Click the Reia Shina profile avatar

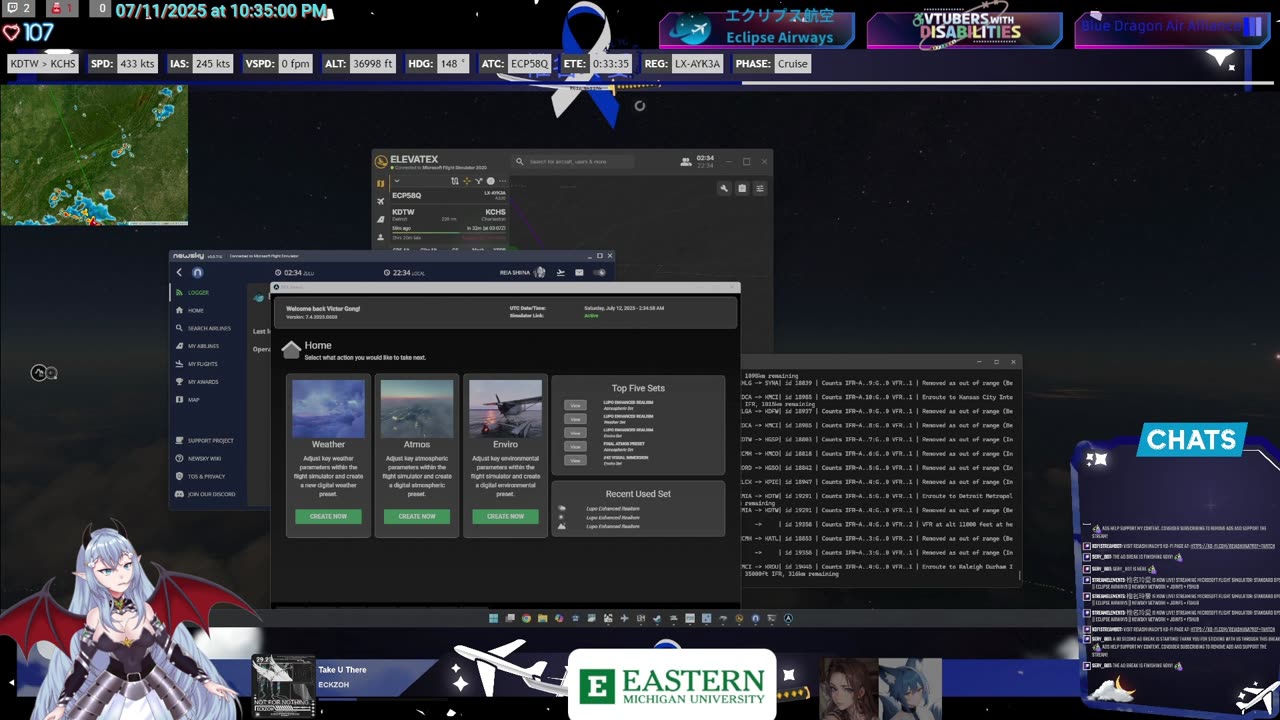point(540,272)
